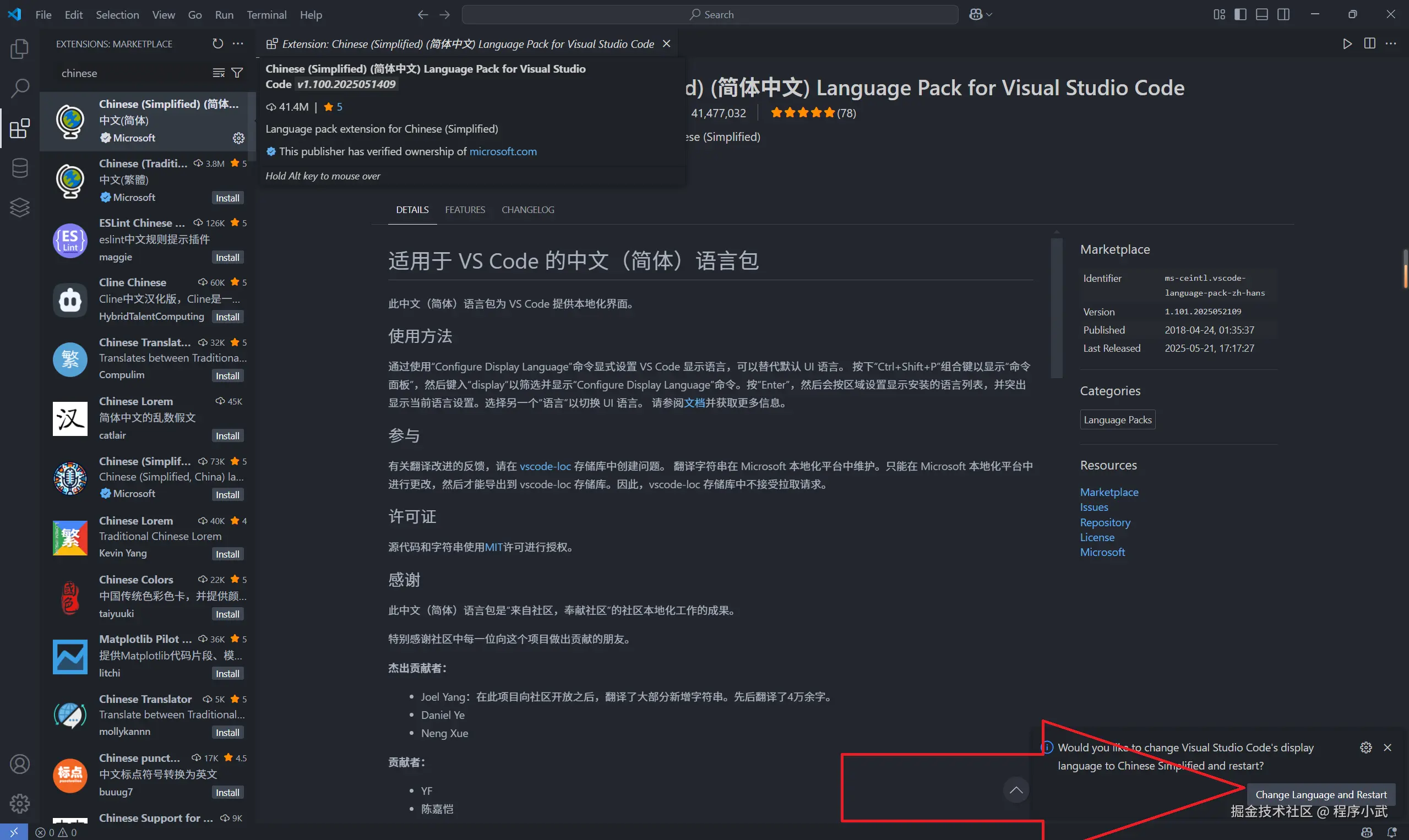This screenshot has width=1409, height=840.
Task: Switch to the CHANGELOG tab
Action: coord(527,209)
